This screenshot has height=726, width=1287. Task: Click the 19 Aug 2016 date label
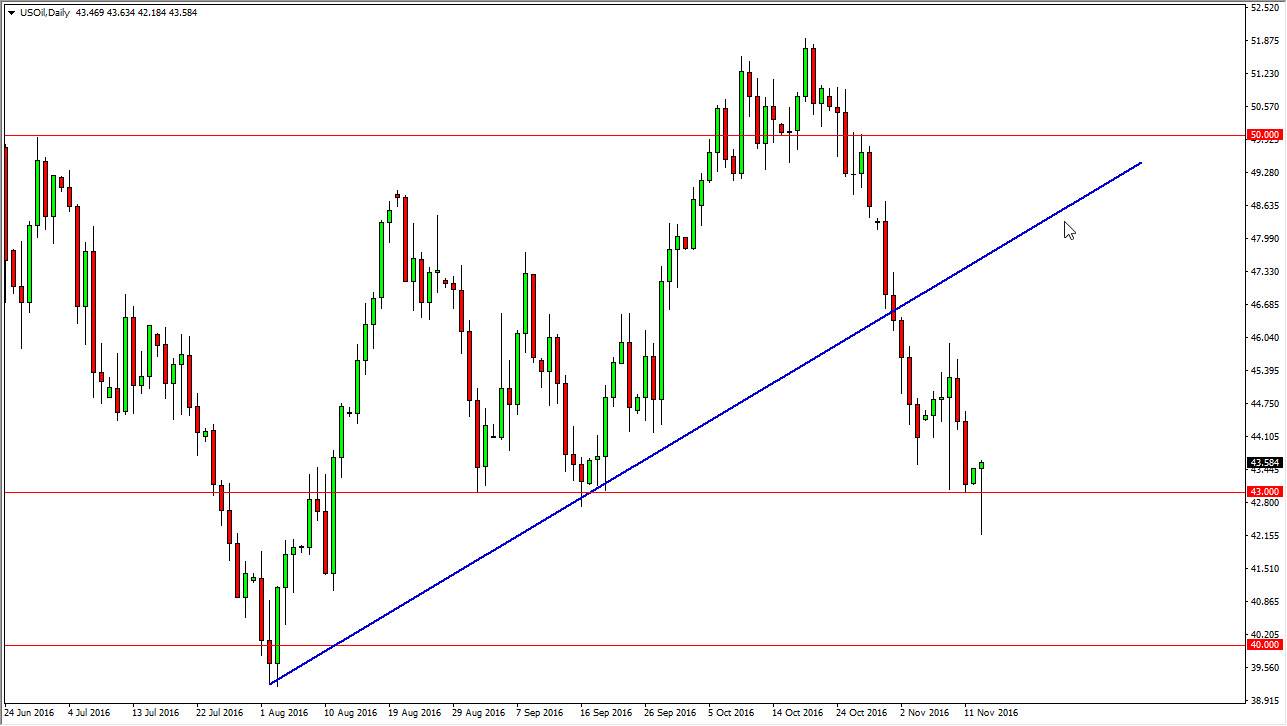pos(415,713)
